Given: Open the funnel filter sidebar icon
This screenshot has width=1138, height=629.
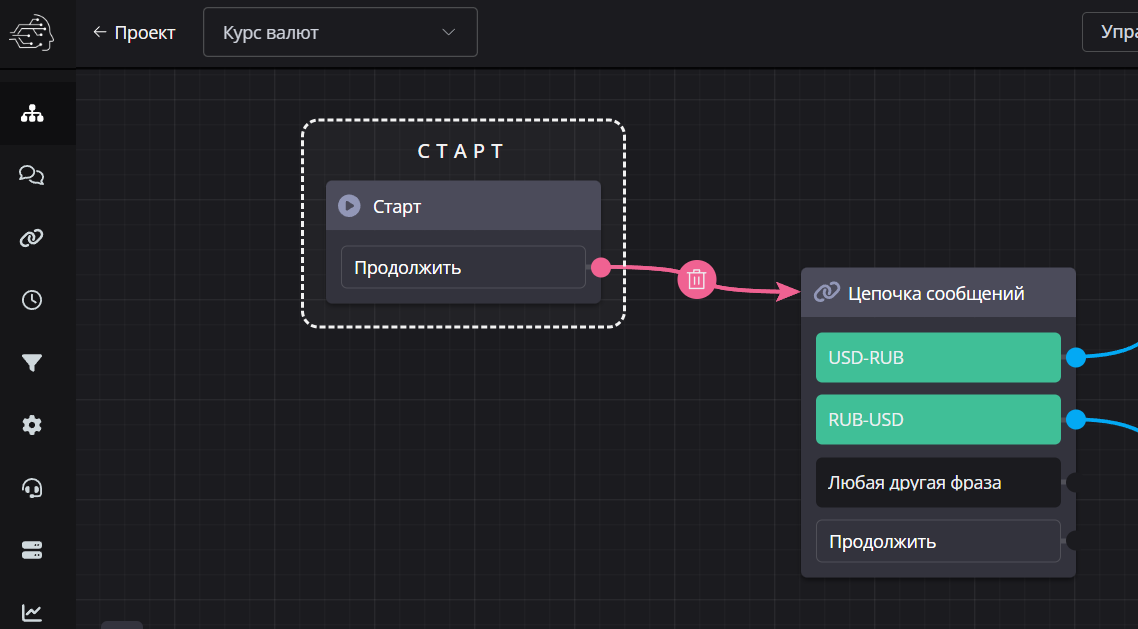Looking at the screenshot, I should [x=32, y=363].
